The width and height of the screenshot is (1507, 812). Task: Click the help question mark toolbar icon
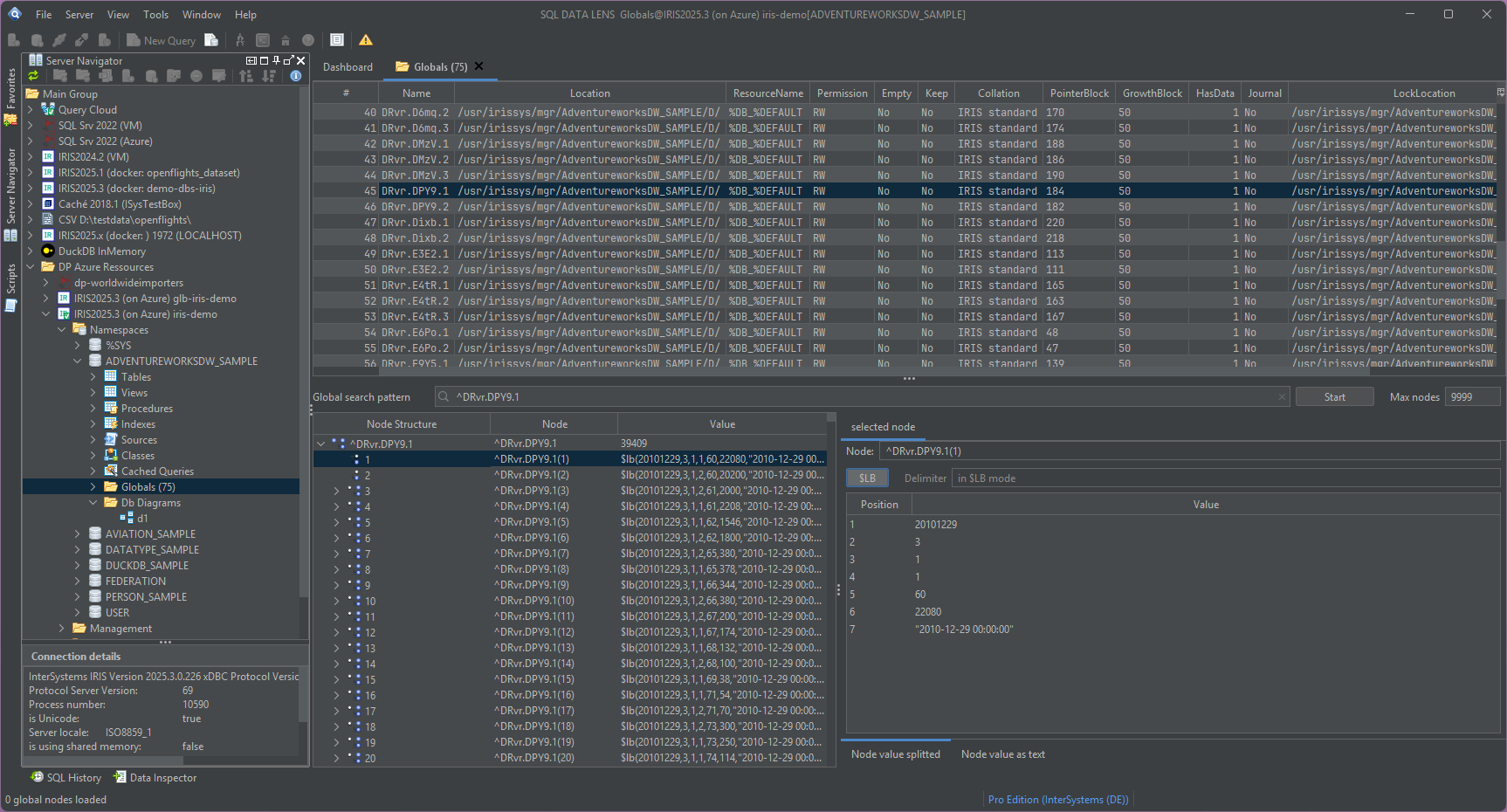[x=308, y=40]
